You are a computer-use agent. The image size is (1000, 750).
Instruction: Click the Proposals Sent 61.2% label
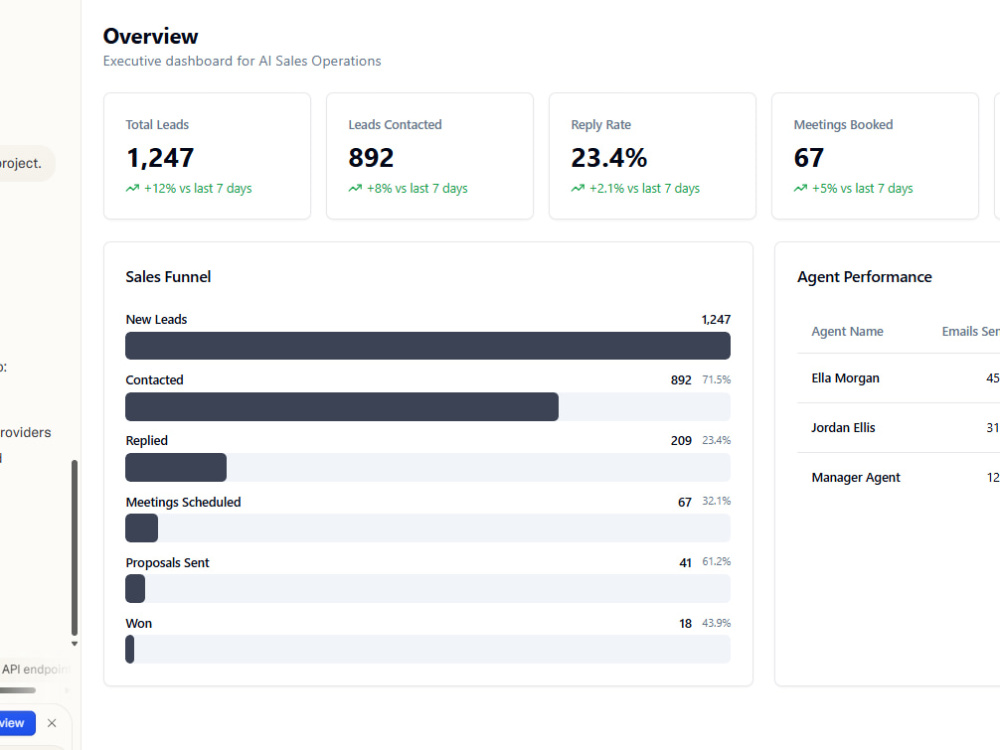click(716, 562)
